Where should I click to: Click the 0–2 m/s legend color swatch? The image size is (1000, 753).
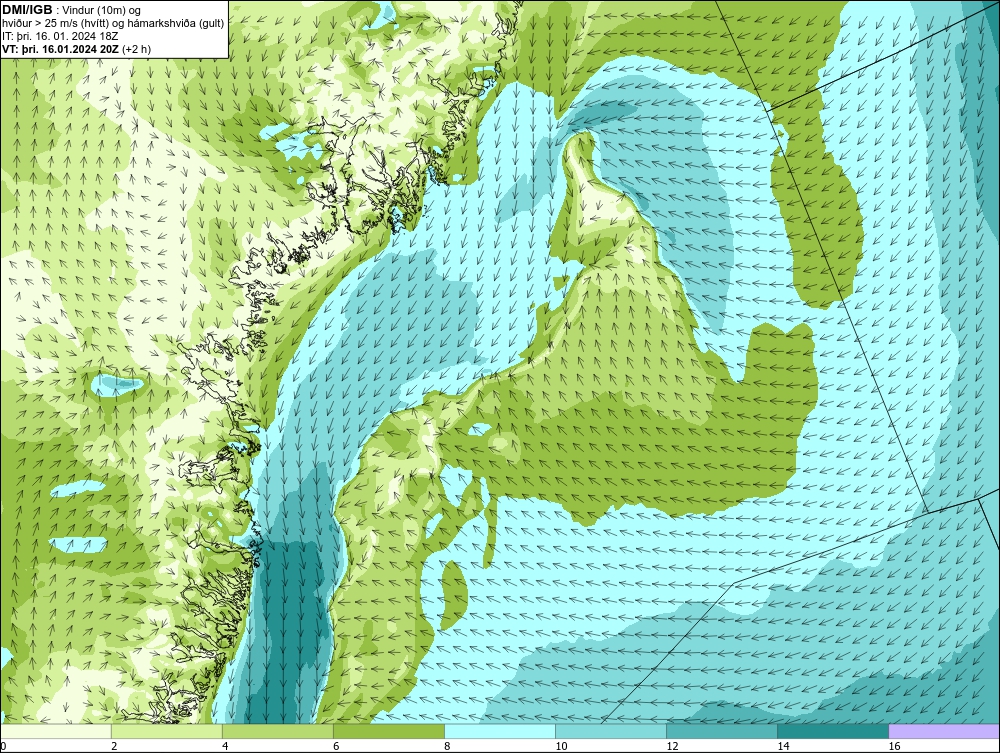click(x=56, y=731)
